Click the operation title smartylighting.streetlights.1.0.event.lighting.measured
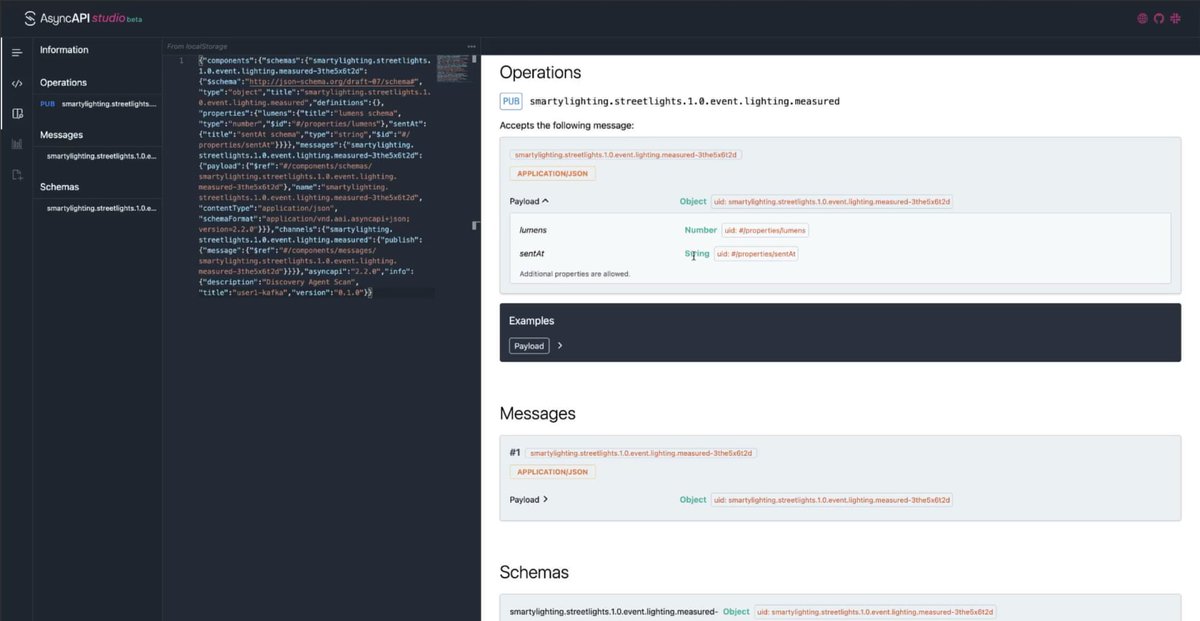1200x621 pixels. click(x=684, y=101)
